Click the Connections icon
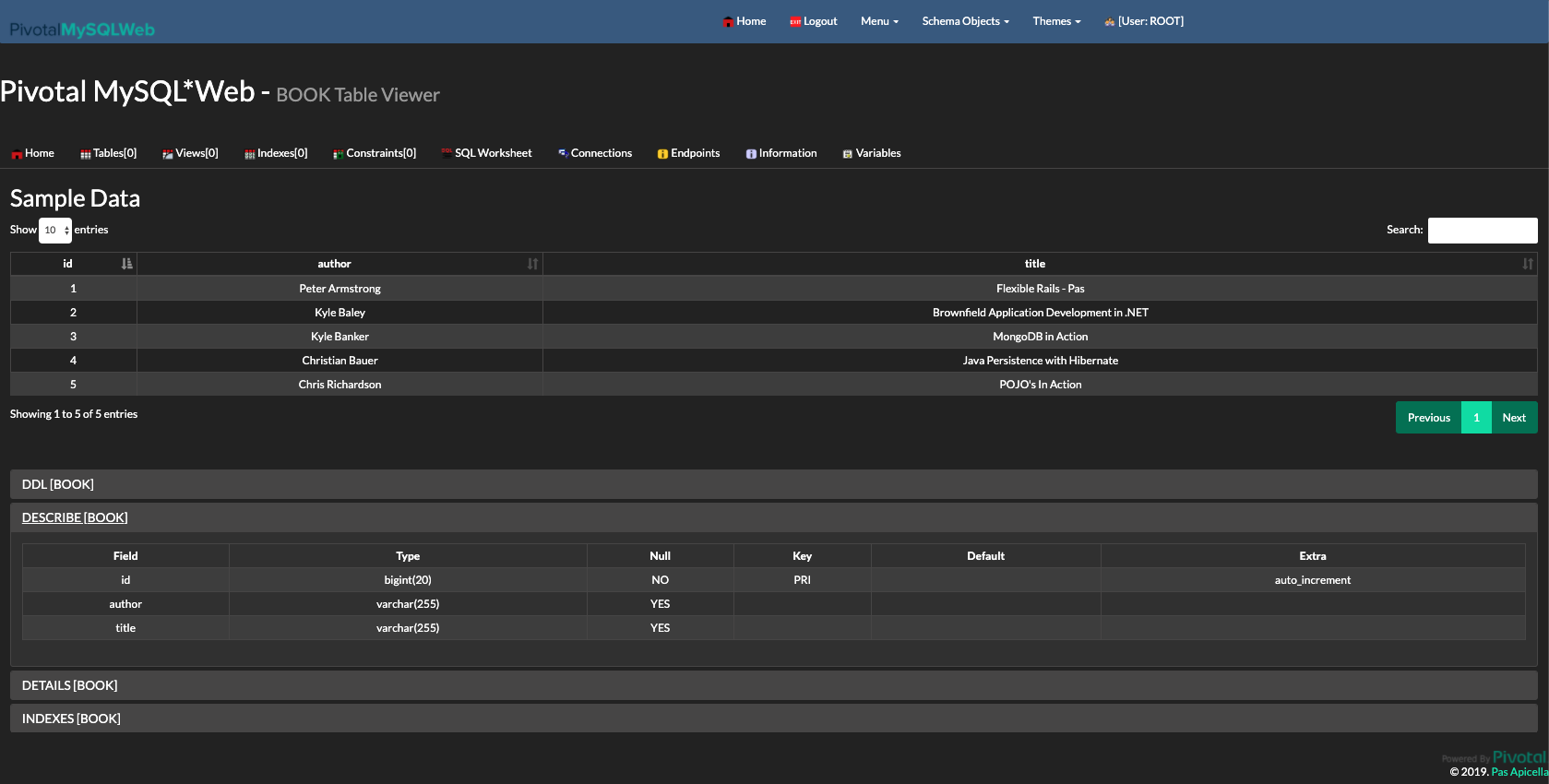 click(563, 153)
